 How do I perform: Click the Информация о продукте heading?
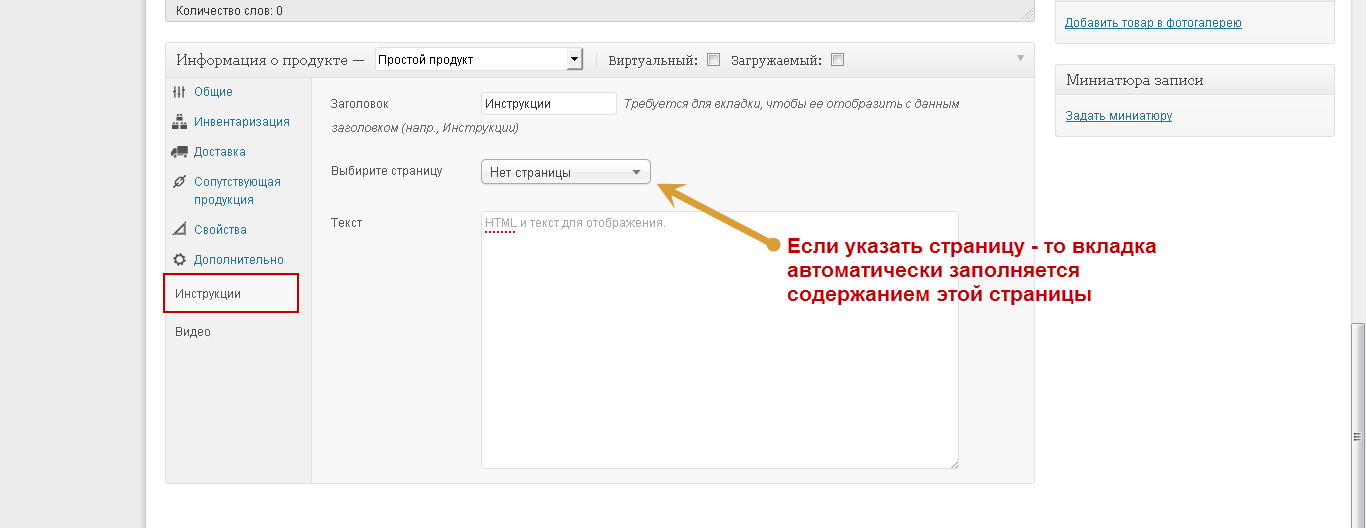(x=270, y=60)
